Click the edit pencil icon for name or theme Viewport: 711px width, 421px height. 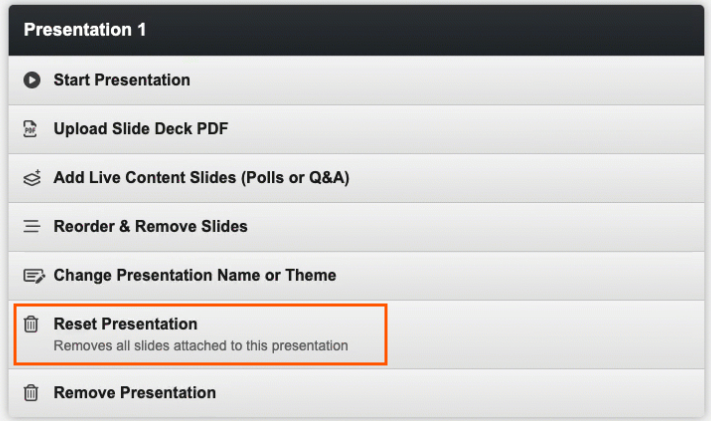click(32, 275)
